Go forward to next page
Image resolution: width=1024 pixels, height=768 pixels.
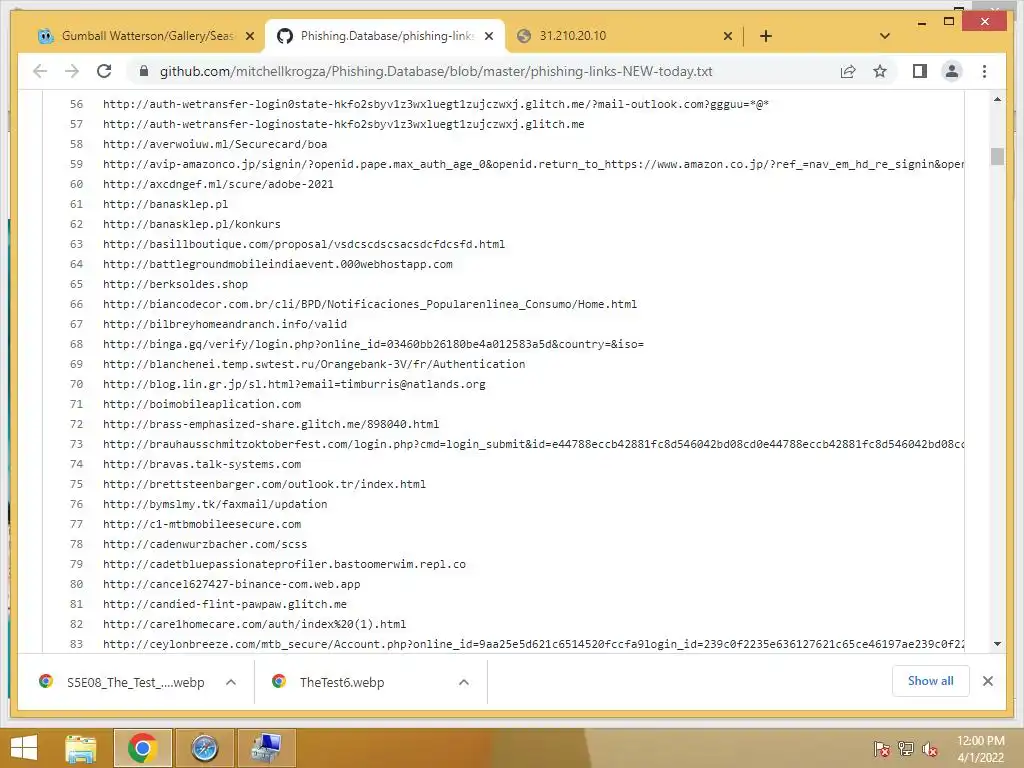(72, 71)
